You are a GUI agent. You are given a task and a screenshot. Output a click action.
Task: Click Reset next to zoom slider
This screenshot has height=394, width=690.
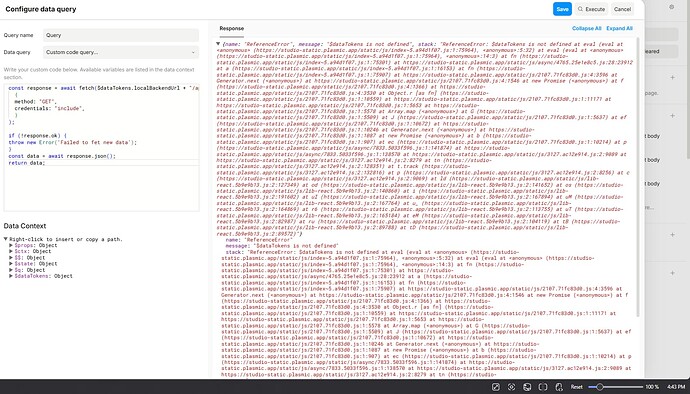point(576,387)
